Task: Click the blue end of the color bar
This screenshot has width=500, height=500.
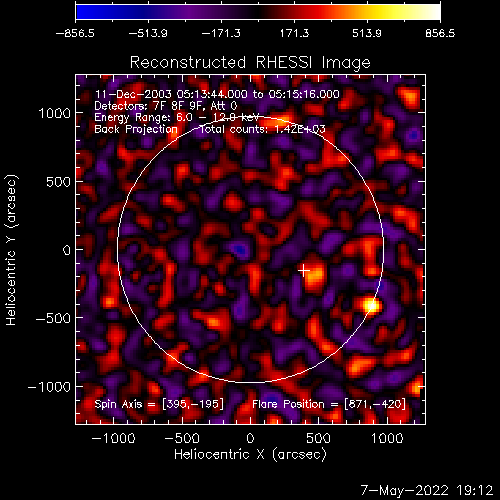Action: (x=83, y=12)
